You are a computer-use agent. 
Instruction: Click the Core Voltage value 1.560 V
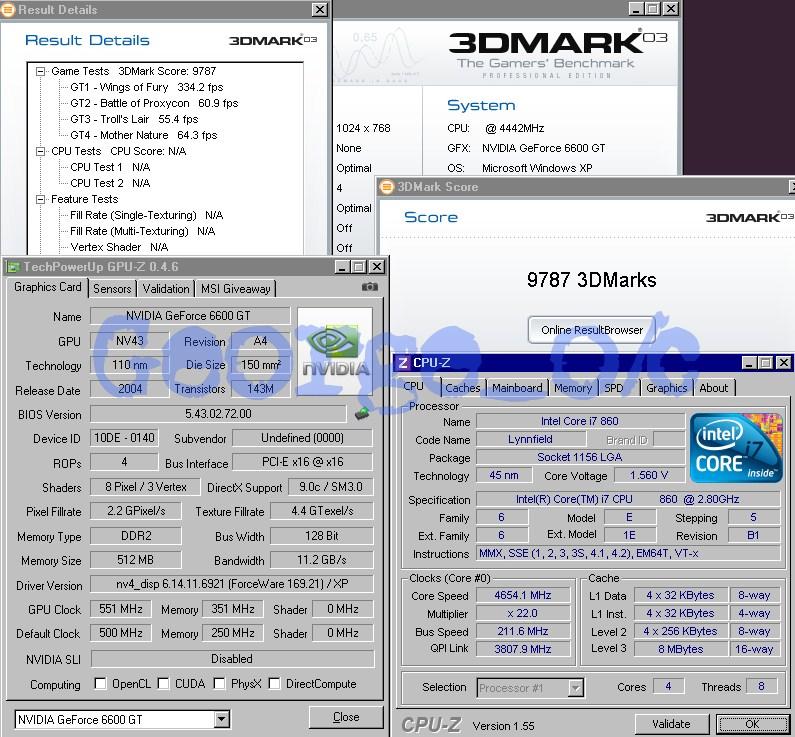648,475
